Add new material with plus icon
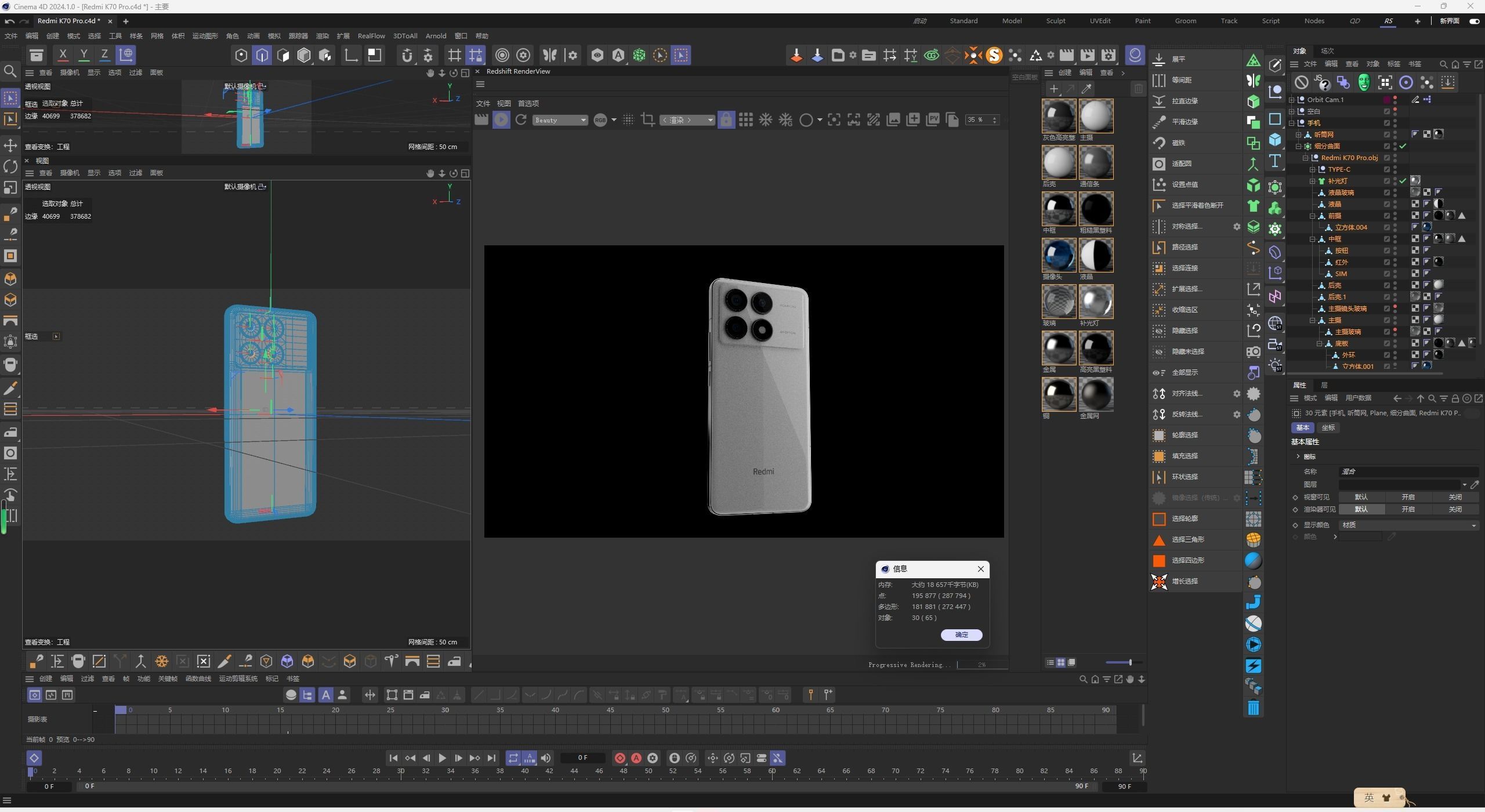Screen dimensions: 1485x812 tap(1054, 89)
